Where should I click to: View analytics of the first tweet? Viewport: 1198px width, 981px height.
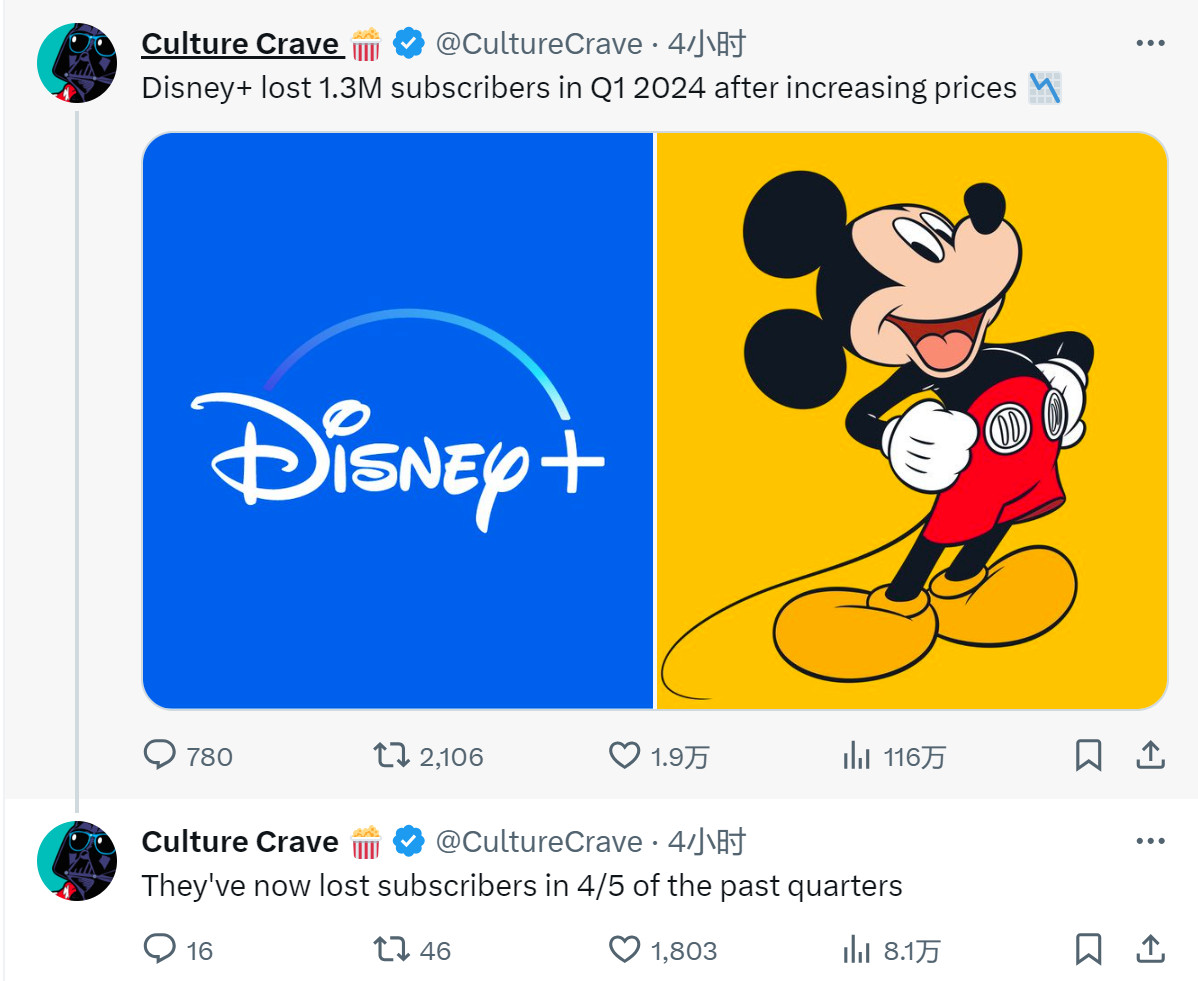point(856,756)
